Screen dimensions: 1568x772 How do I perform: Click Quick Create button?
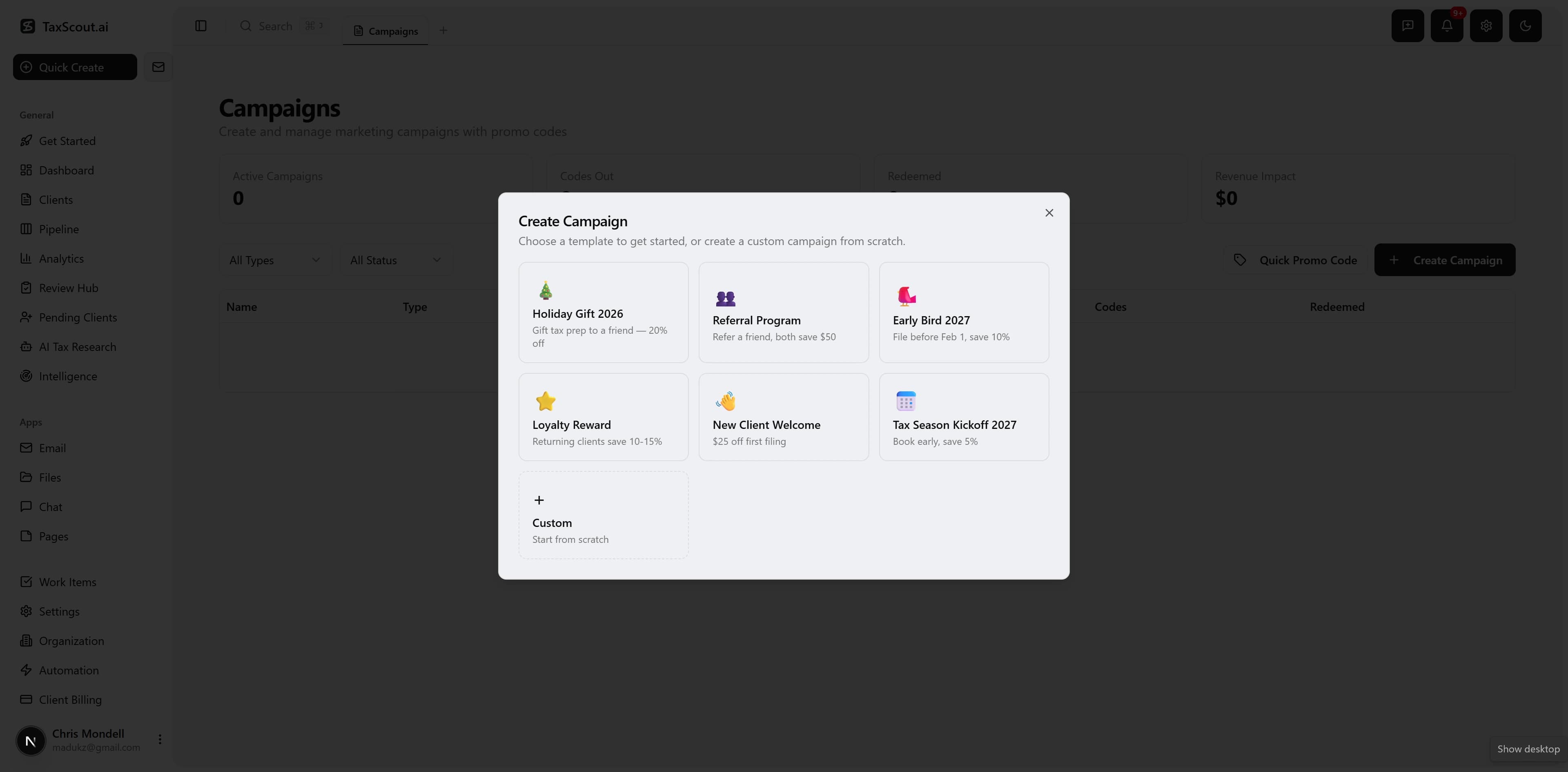tap(75, 67)
